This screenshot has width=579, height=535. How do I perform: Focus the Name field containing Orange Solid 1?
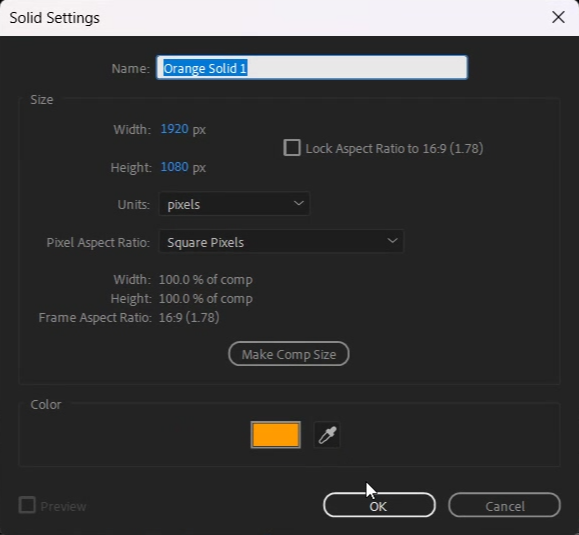tap(312, 68)
